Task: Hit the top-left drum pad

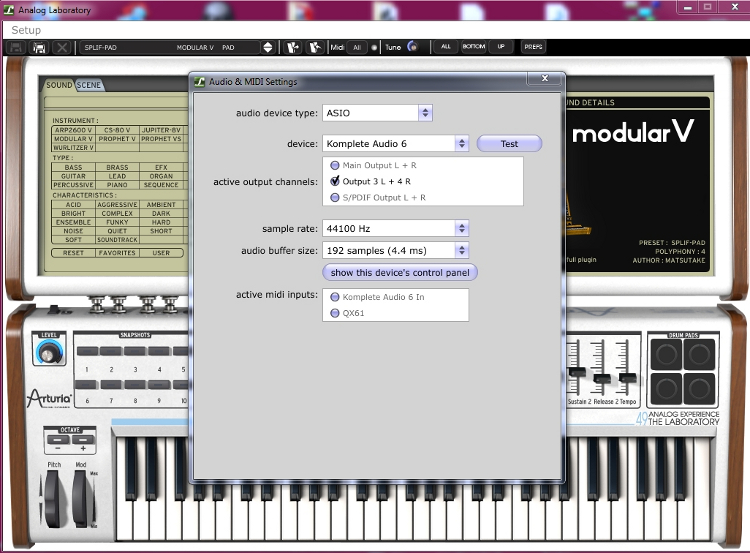Action: point(666,354)
